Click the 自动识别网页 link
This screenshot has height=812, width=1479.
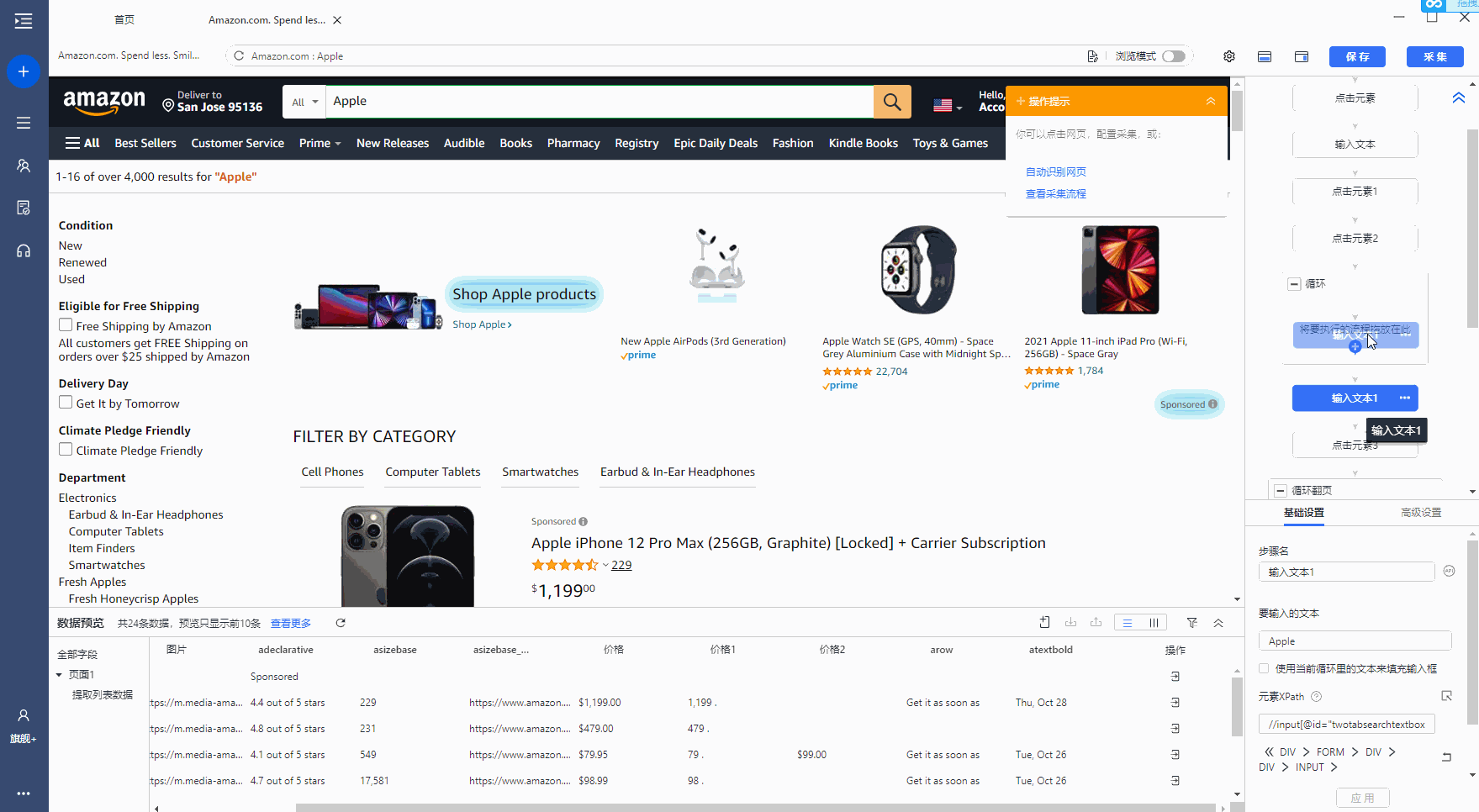coord(1056,171)
